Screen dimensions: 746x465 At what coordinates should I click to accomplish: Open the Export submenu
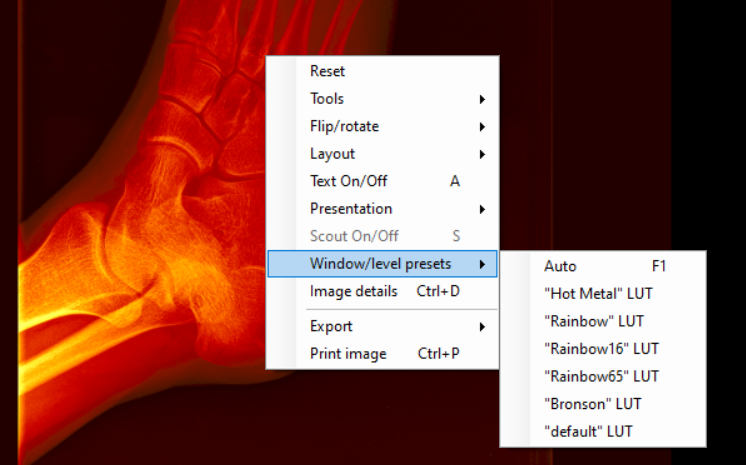pyautogui.click(x=383, y=326)
